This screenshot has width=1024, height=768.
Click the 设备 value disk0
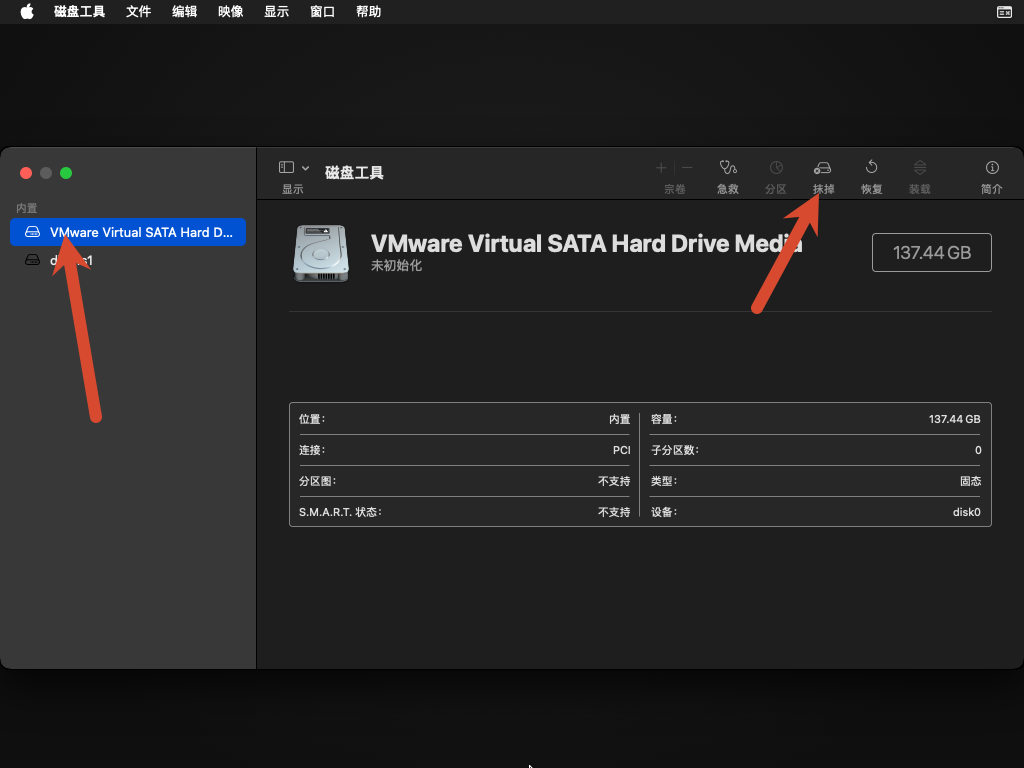pyautogui.click(x=967, y=512)
